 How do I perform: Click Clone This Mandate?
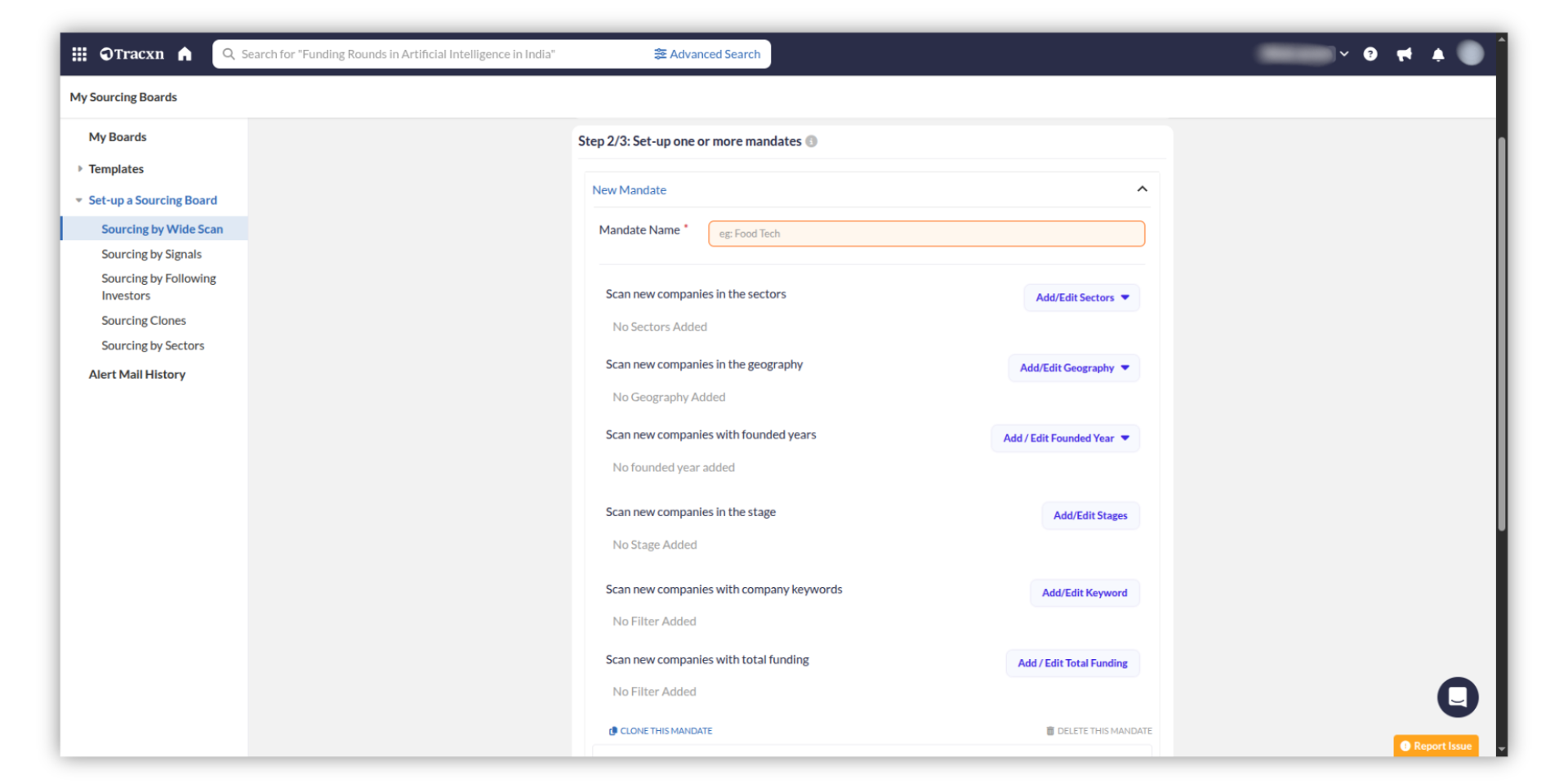(661, 731)
